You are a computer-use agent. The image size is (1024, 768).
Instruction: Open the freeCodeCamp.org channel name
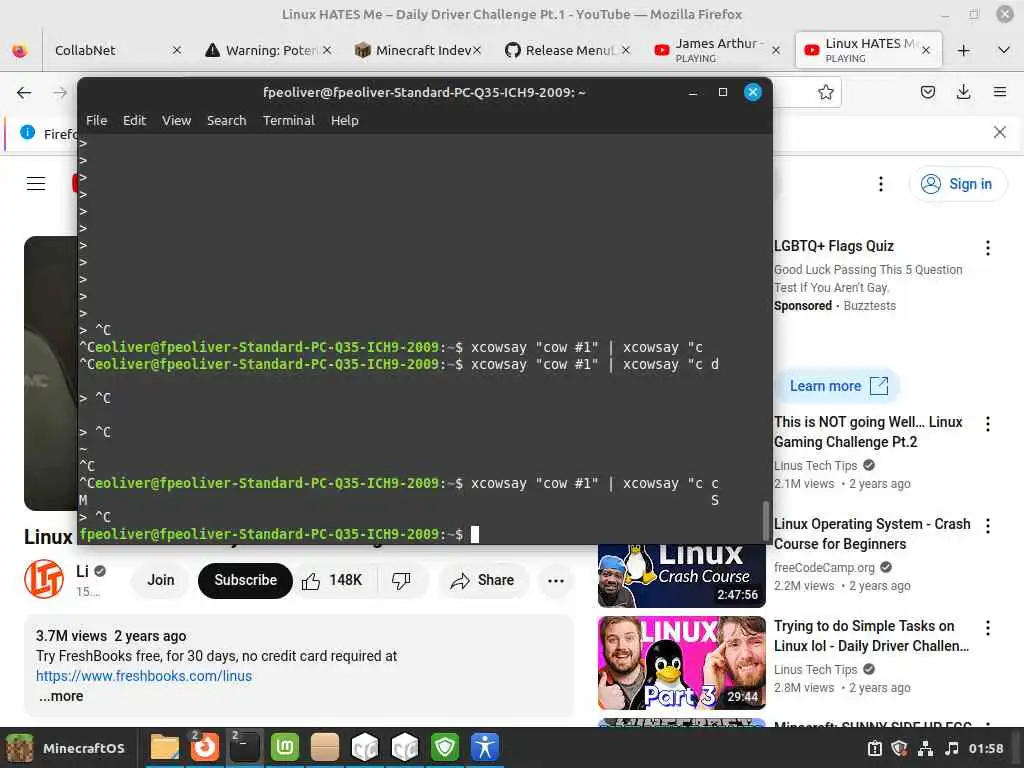(824, 568)
